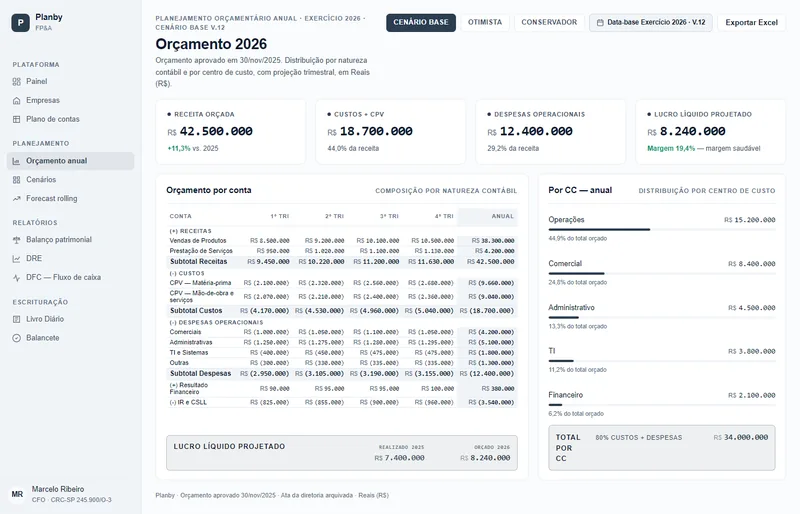The image size is (800, 514).
Task: Click the Comercial progress bar
Action: [x=662, y=274]
